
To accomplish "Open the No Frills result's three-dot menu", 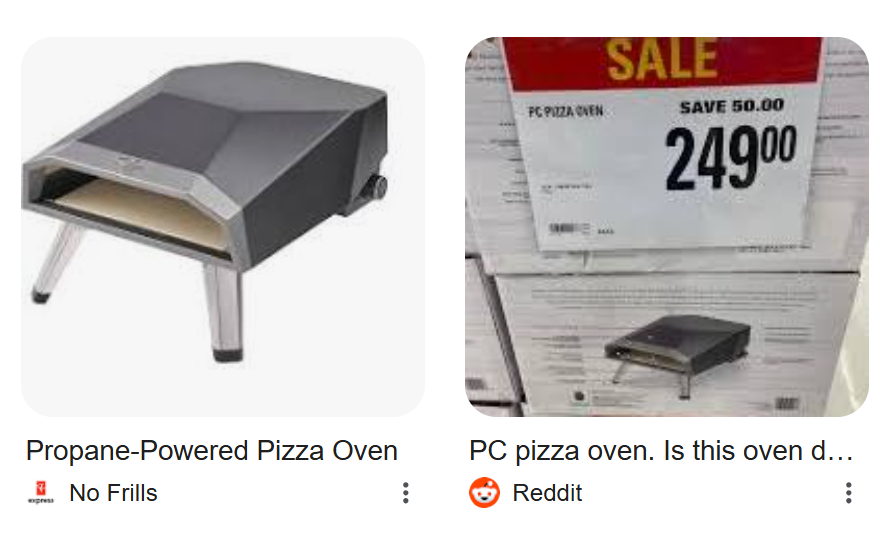I will pos(405,493).
